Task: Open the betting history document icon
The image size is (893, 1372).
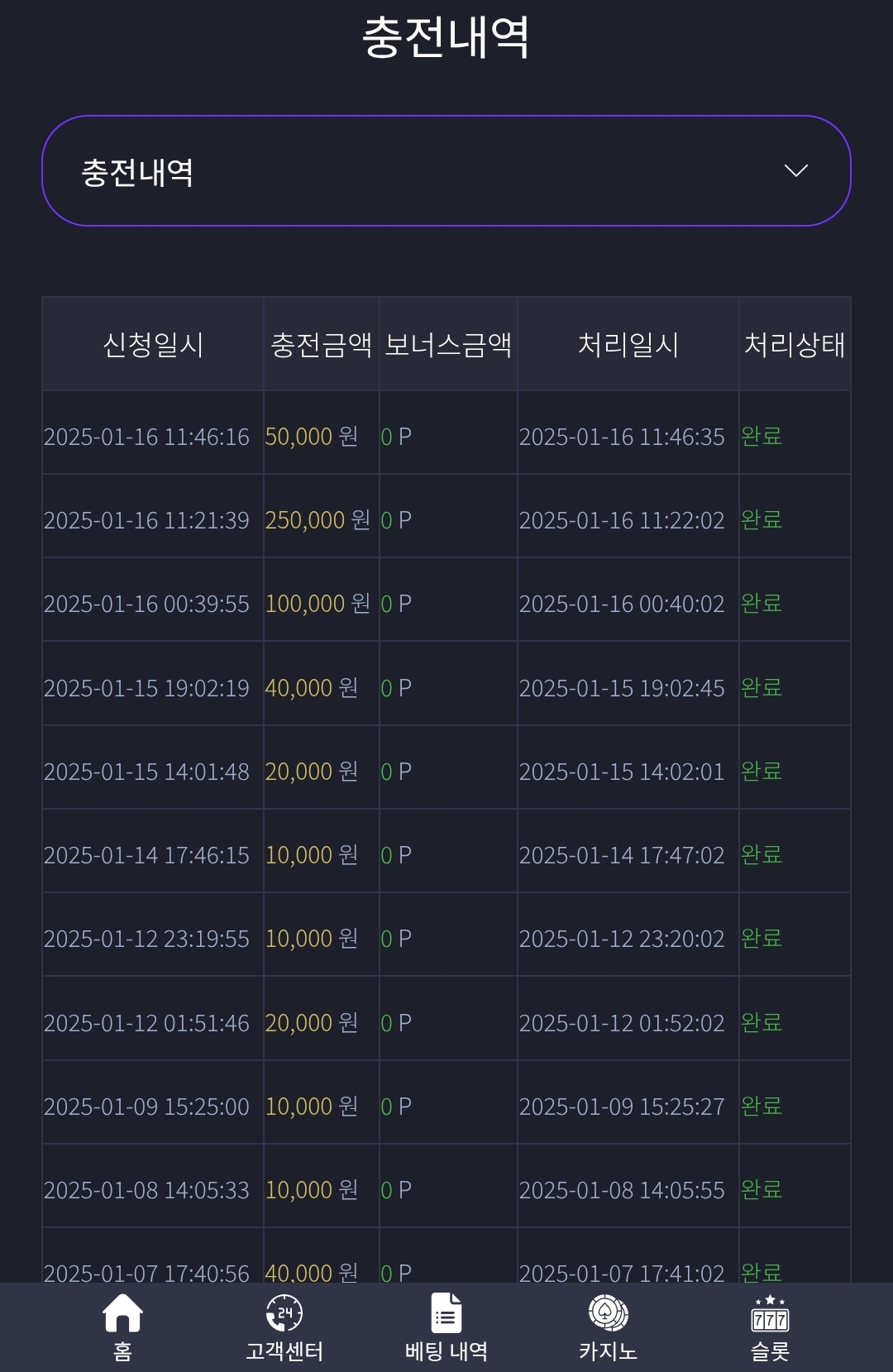Action: click(446, 1312)
